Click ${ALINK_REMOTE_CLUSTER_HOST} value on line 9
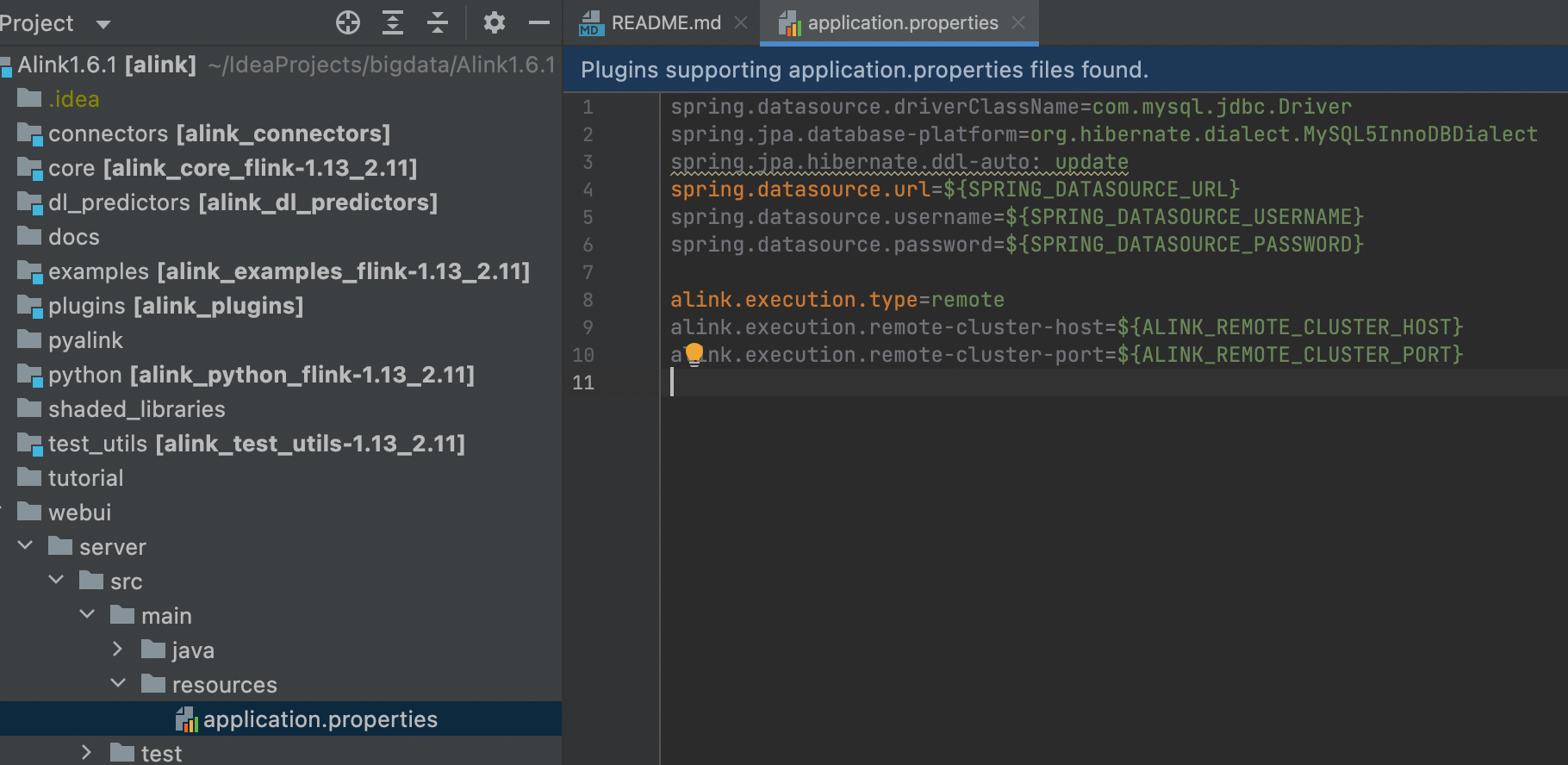 [1290, 327]
